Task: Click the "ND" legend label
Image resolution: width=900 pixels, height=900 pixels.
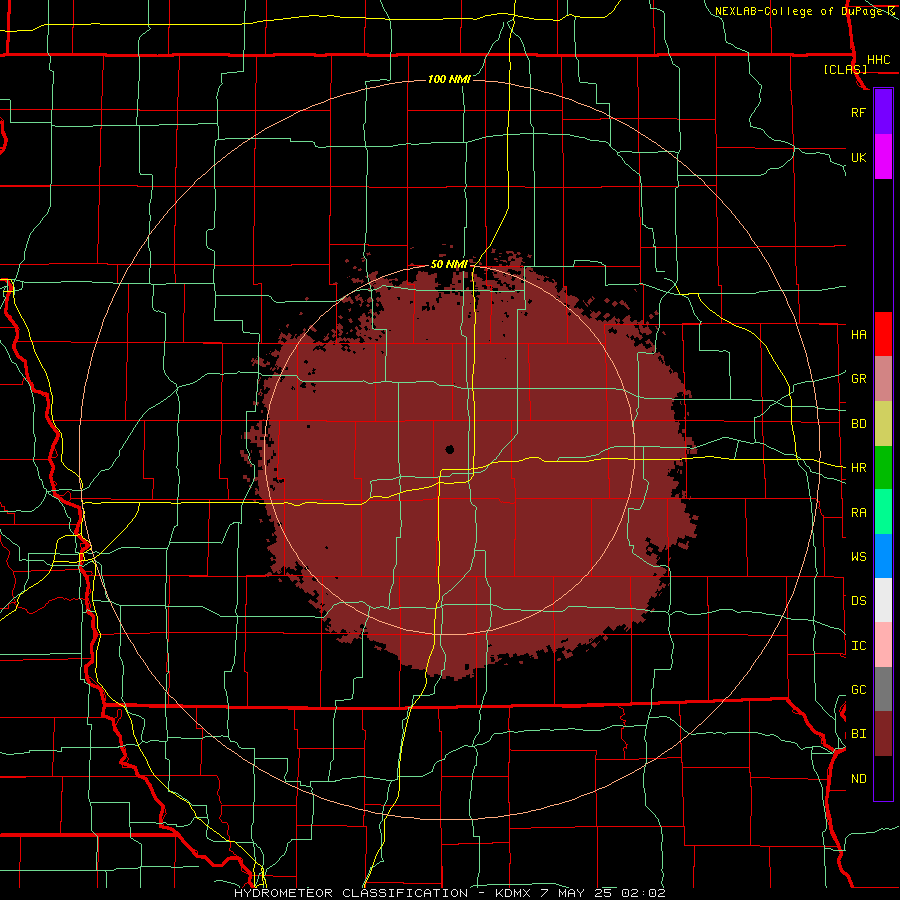Action: tap(858, 779)
